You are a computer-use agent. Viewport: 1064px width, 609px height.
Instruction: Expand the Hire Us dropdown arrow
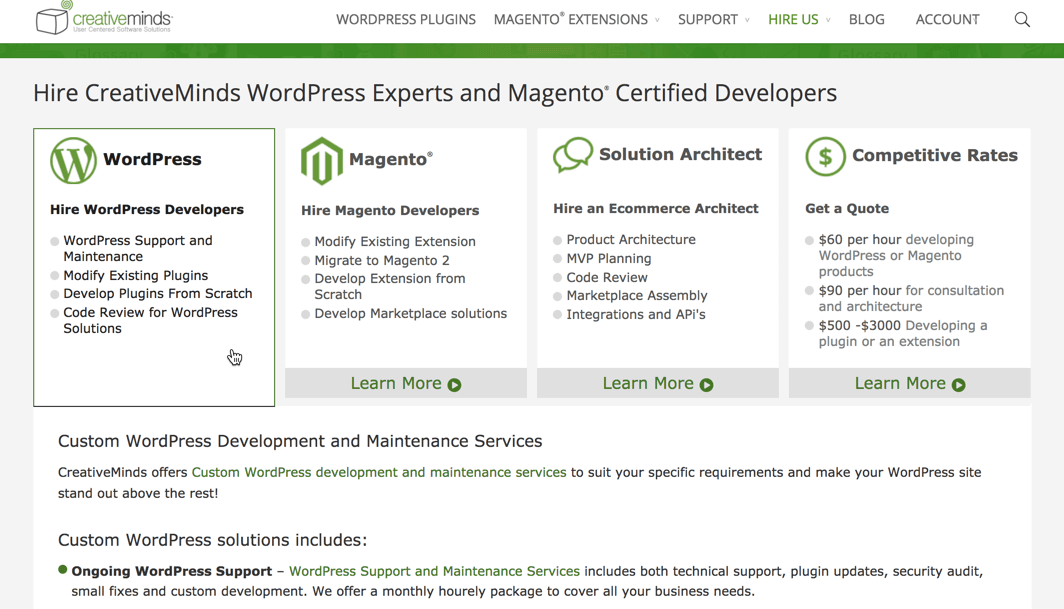tap(828, 20)
